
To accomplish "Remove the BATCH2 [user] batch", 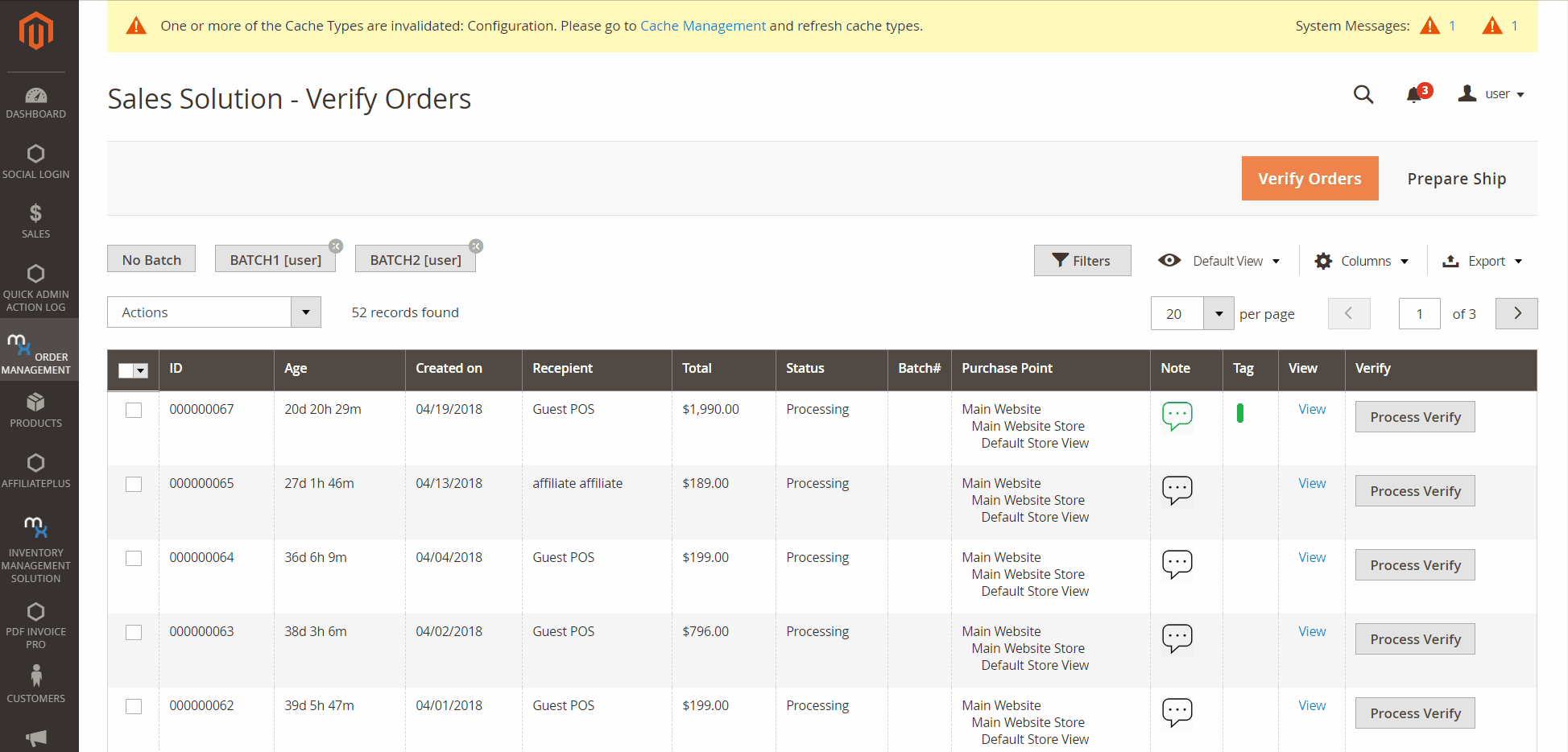I will tap(476, 246).
